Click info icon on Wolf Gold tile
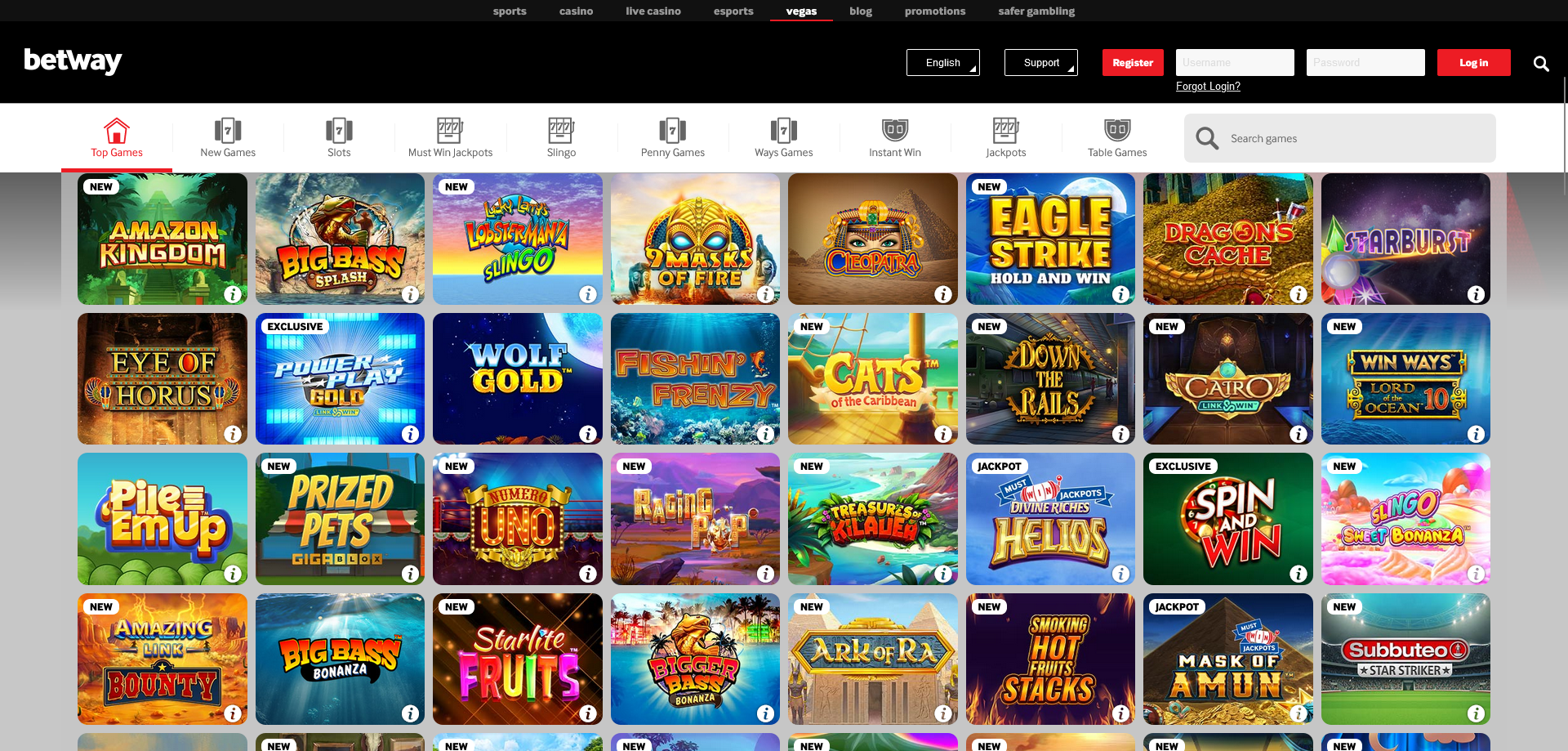Screen dimensions: 1568x751 tap(588, 434)
